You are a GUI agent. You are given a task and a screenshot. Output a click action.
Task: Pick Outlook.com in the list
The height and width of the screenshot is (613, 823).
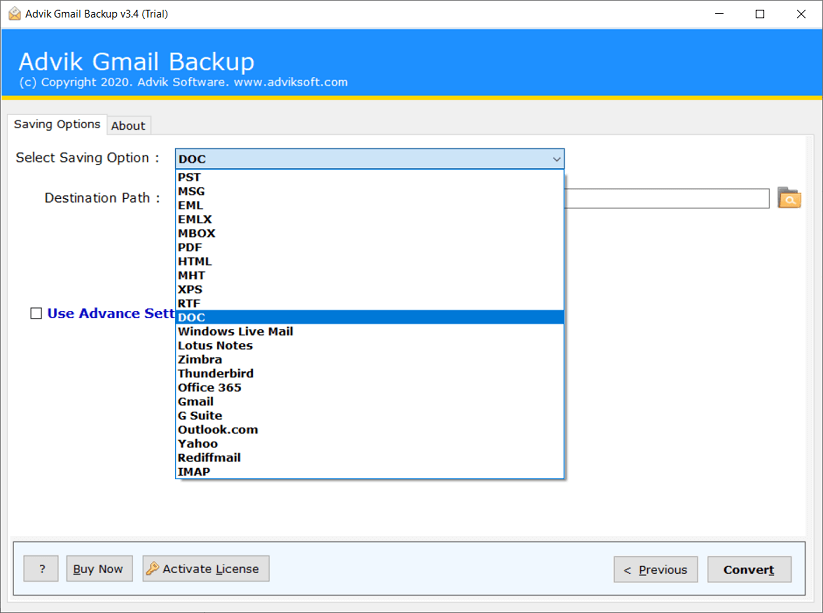coord(370,429)
